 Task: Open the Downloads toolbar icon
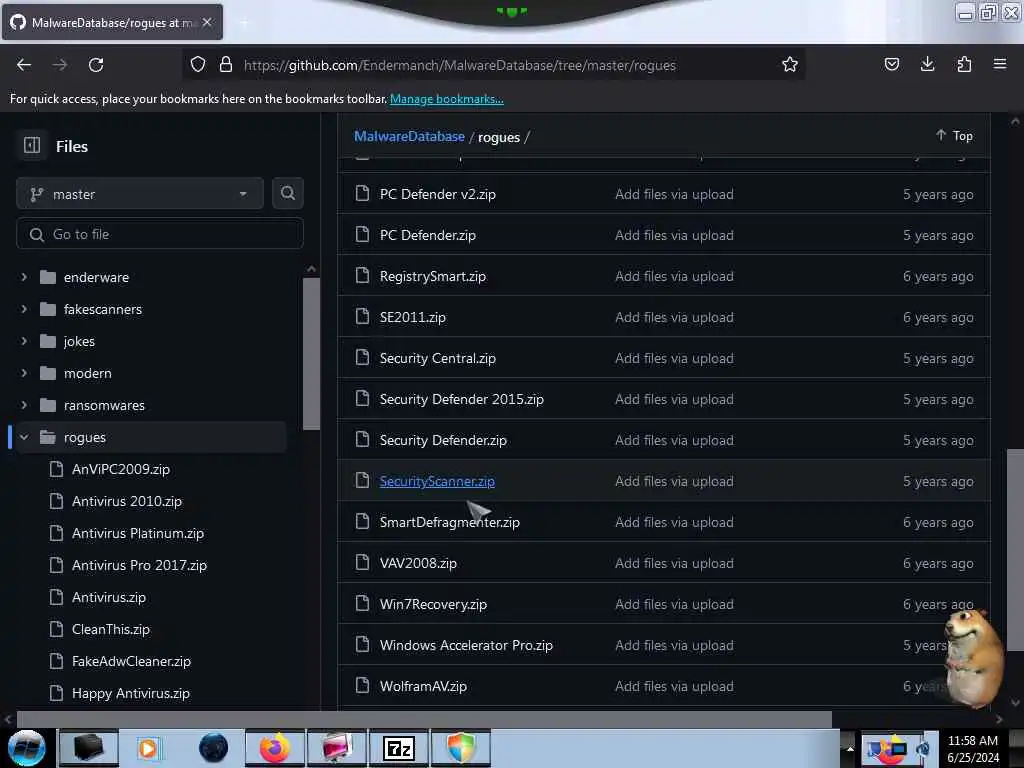pos(927,64)
